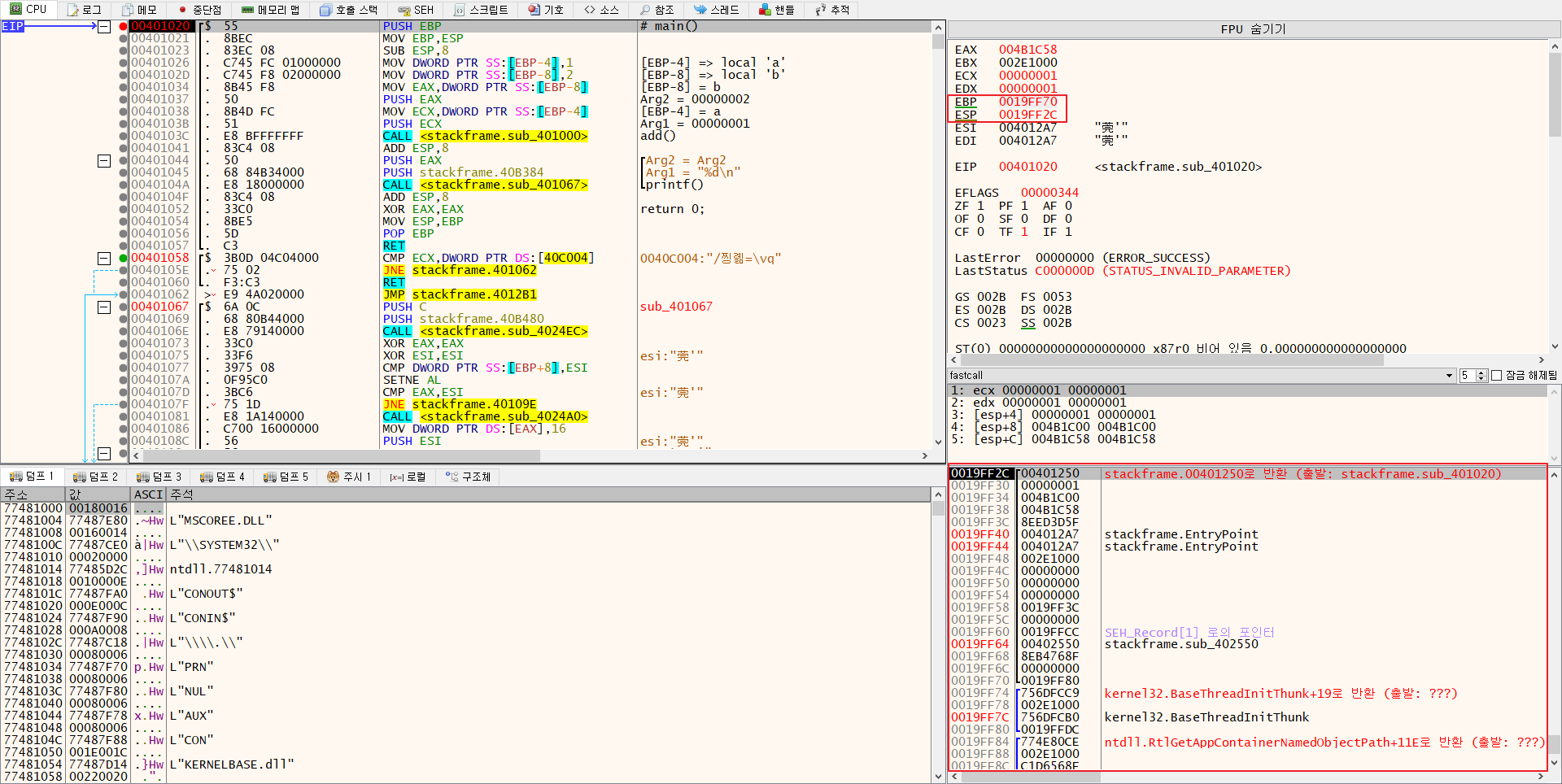Toggle the red breakpoint dot at 00401020
The height and width of the screenshot is (784, 1562).
click(x=124, y=26)
